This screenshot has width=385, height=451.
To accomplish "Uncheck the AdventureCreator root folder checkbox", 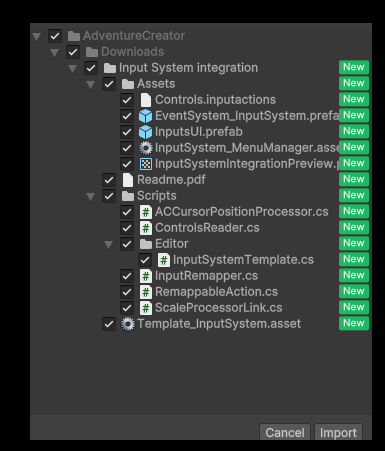I will click(x=55, y=36).
